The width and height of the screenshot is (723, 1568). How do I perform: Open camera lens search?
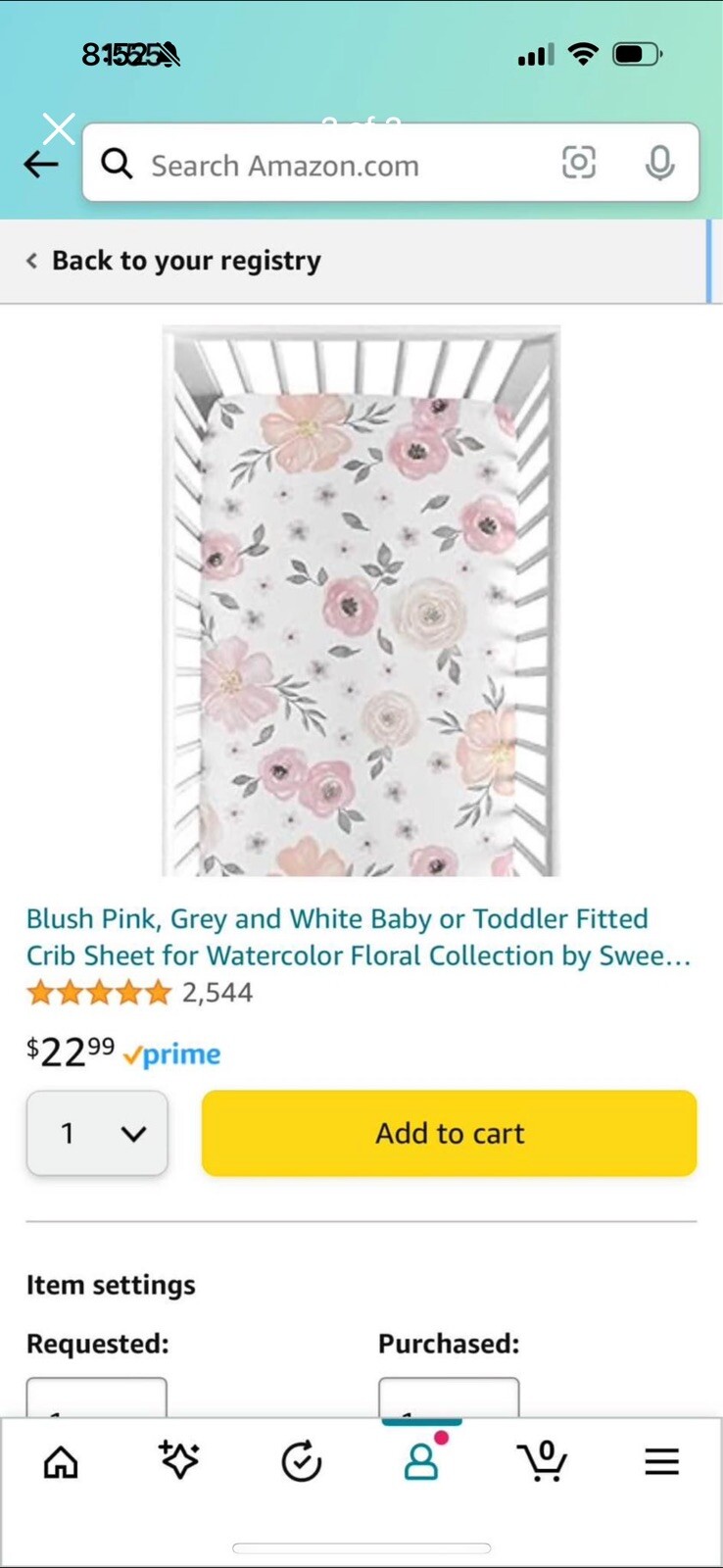[578, 163]
